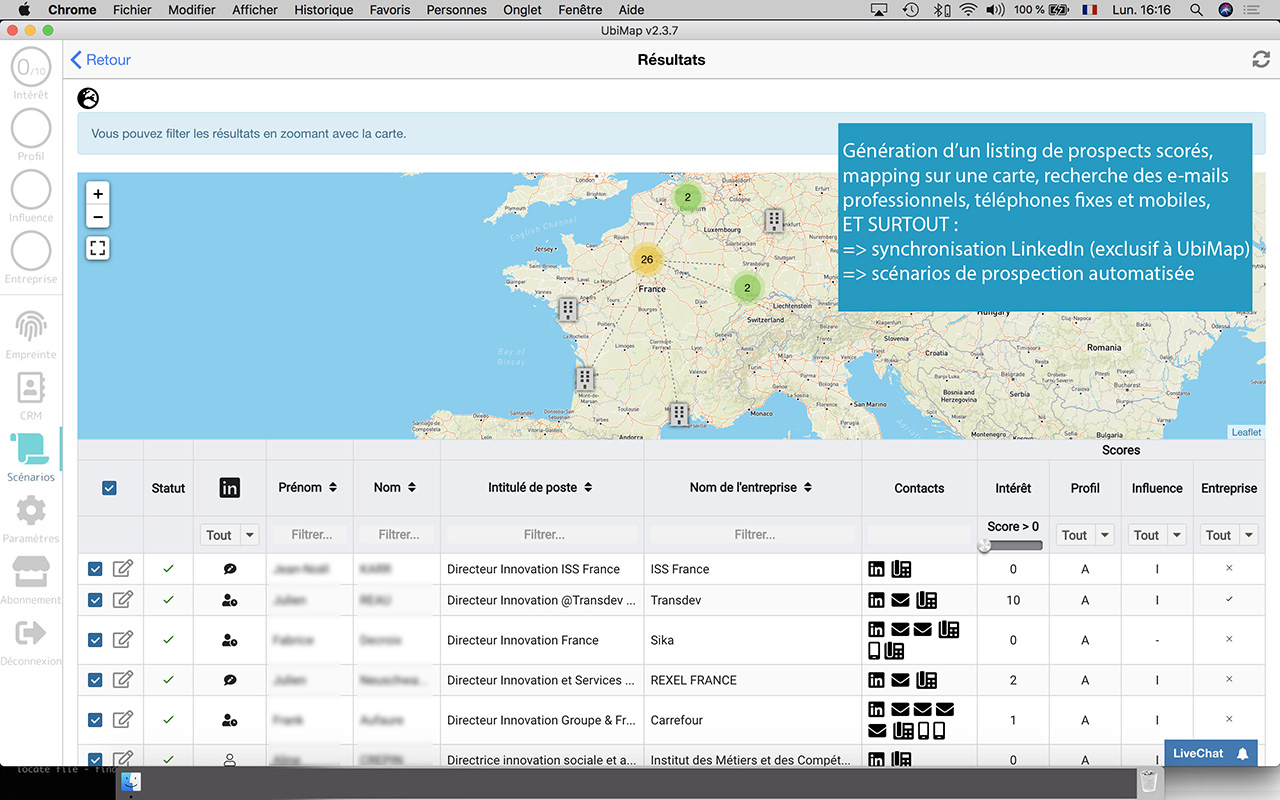The image size is (1280, 800).
Task: Click the refresh icon next to Résultats
Action: coord(1261,60)
